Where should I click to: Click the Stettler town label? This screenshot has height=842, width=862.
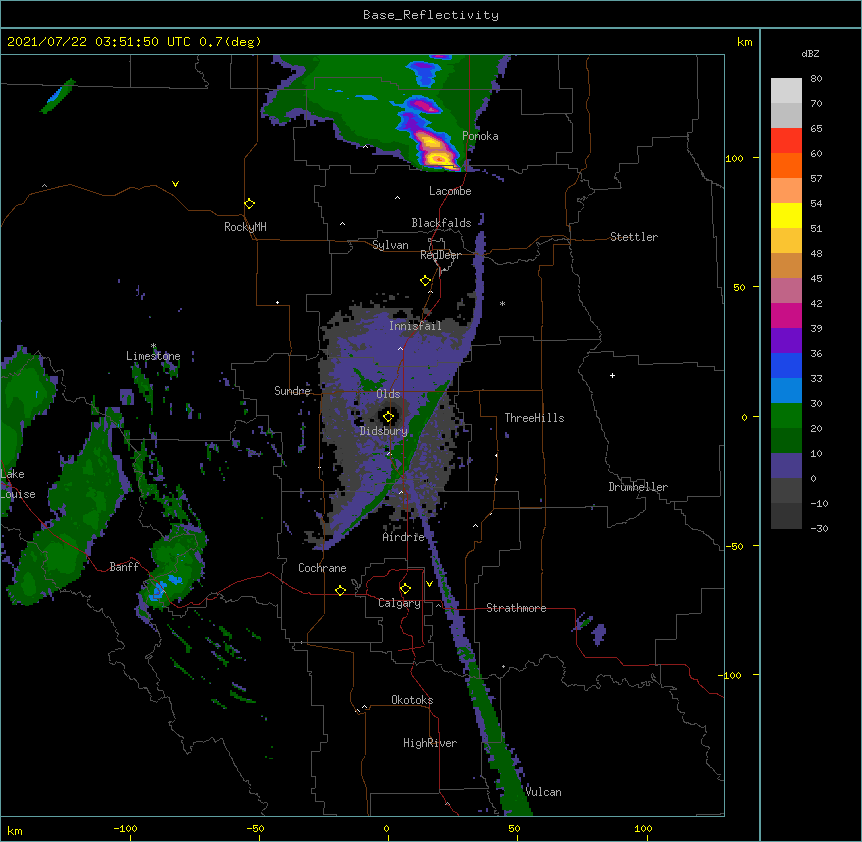coord(634,237)
